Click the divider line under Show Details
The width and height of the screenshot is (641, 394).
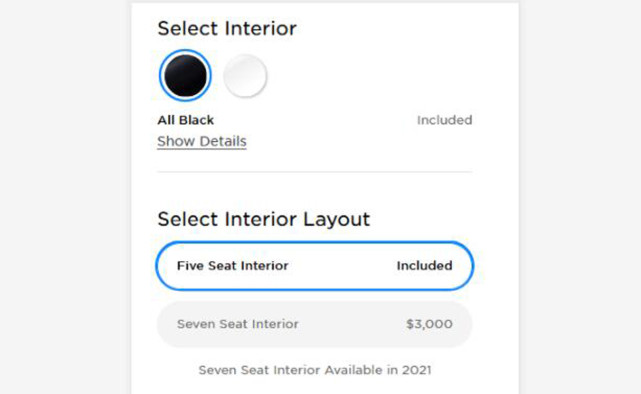(315, 172)
